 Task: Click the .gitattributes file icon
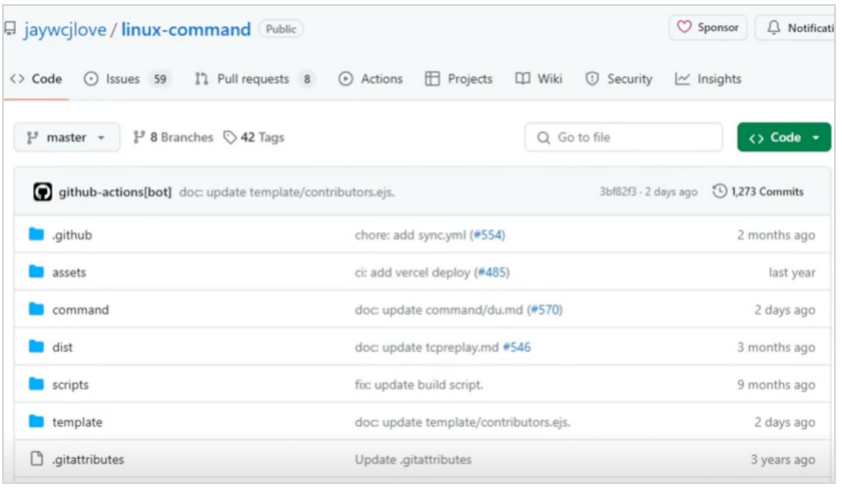tap(37, 459)
